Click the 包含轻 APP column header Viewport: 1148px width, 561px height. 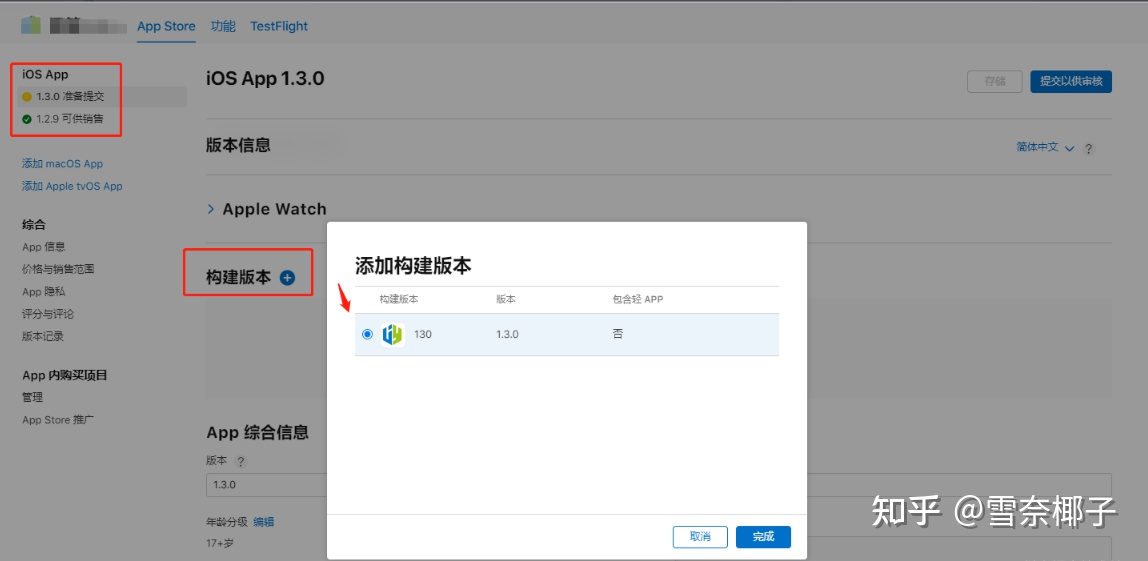click(638, 300)
